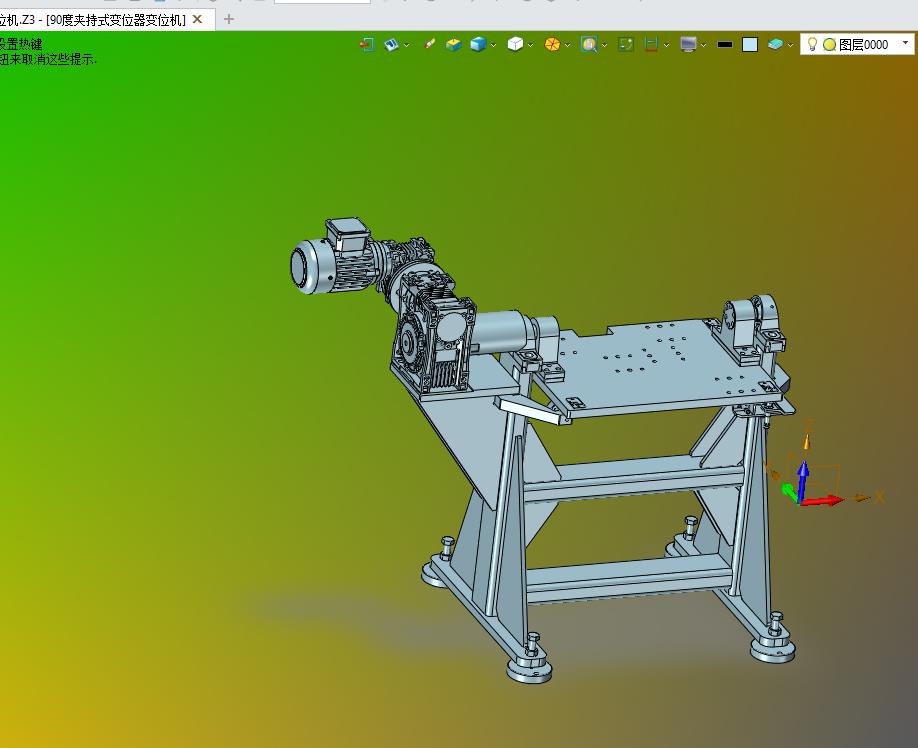Viewport: 918px width, 748px height.
Task: Click the brush tool icon in toolbar
Action: (x=430, y=44)
